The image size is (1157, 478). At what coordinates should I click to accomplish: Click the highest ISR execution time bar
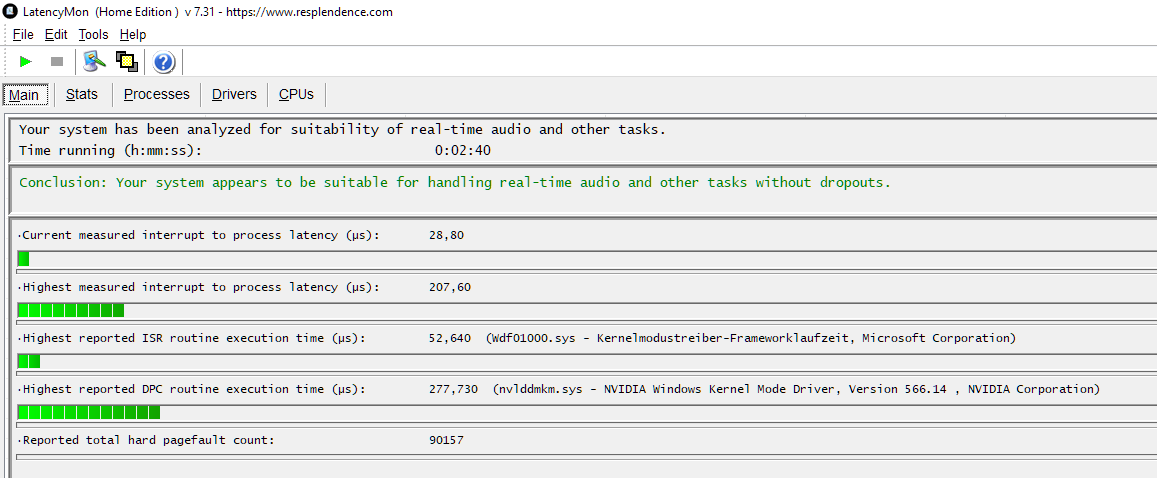click(x=29, y=361)
